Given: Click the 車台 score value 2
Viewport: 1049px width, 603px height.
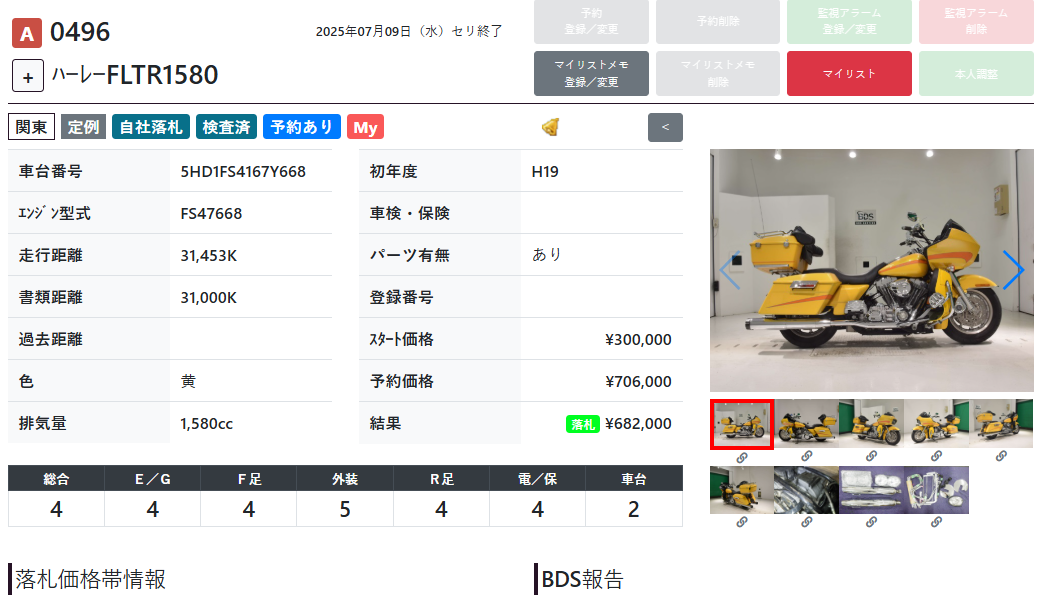Looking at the screenshot, I should point(634,509).
